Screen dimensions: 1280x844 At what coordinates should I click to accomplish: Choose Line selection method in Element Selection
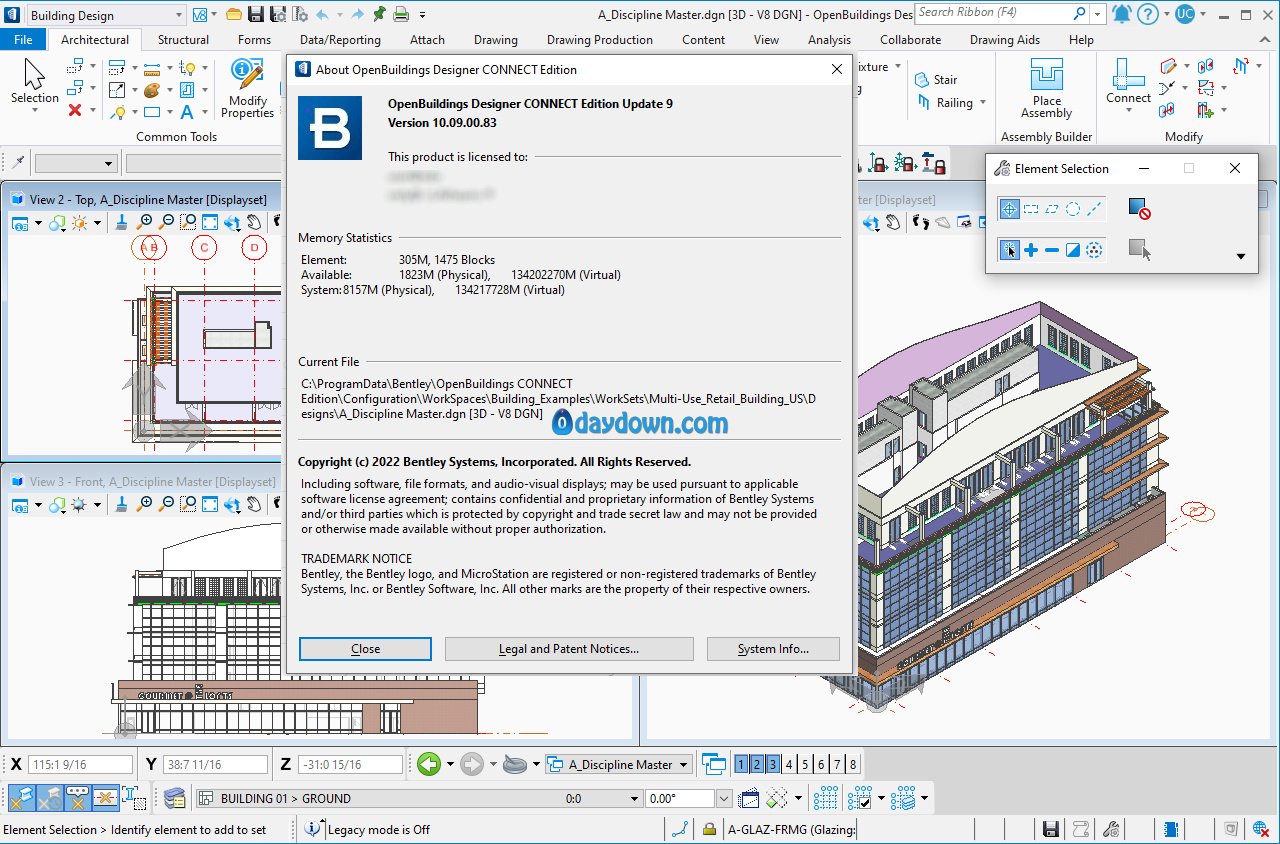(1094, 209)
